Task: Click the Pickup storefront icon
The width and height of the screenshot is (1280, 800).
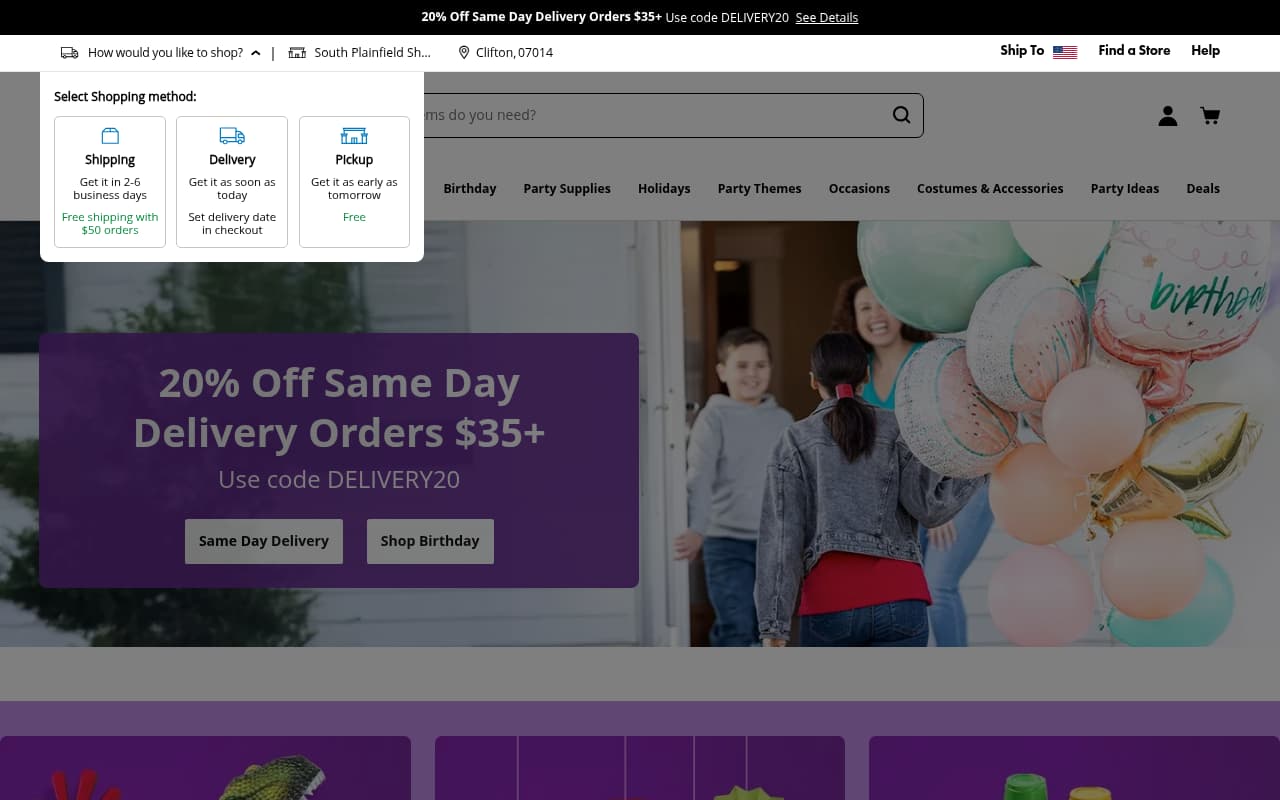Action: point(354,135)
